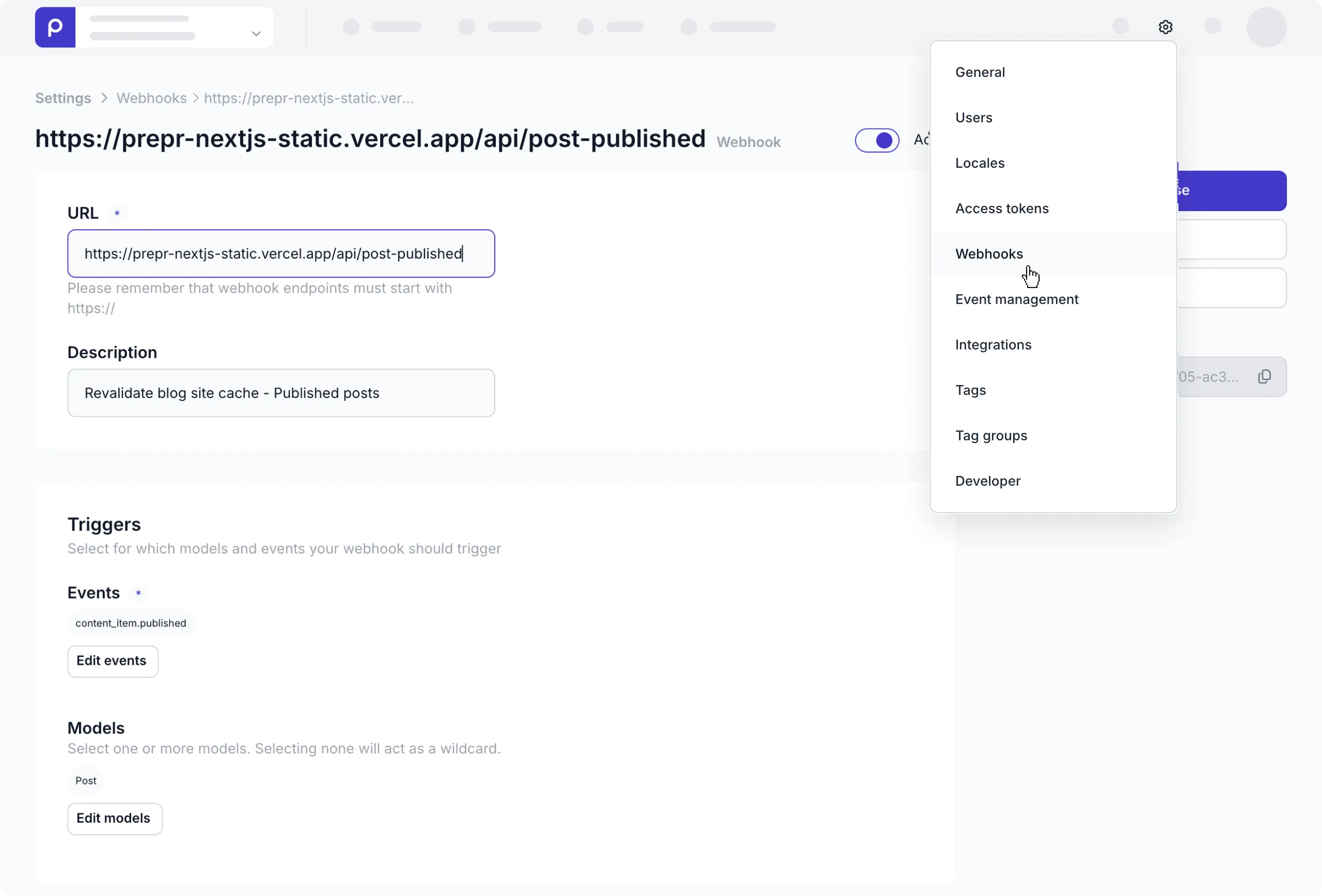
Task: Go to Settings breadcrumb link
Action: (x=63, y=99)
